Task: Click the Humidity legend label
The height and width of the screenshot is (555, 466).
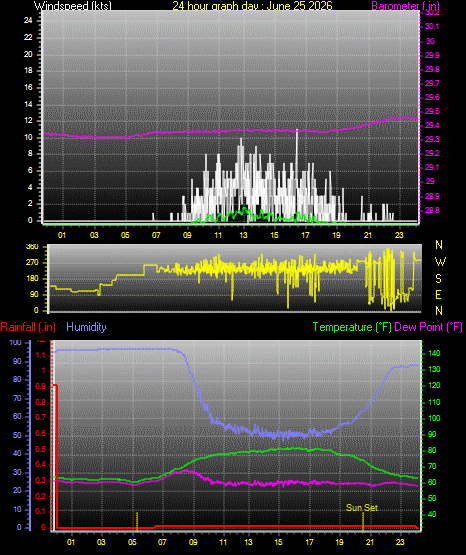Action: pos(86,327)
